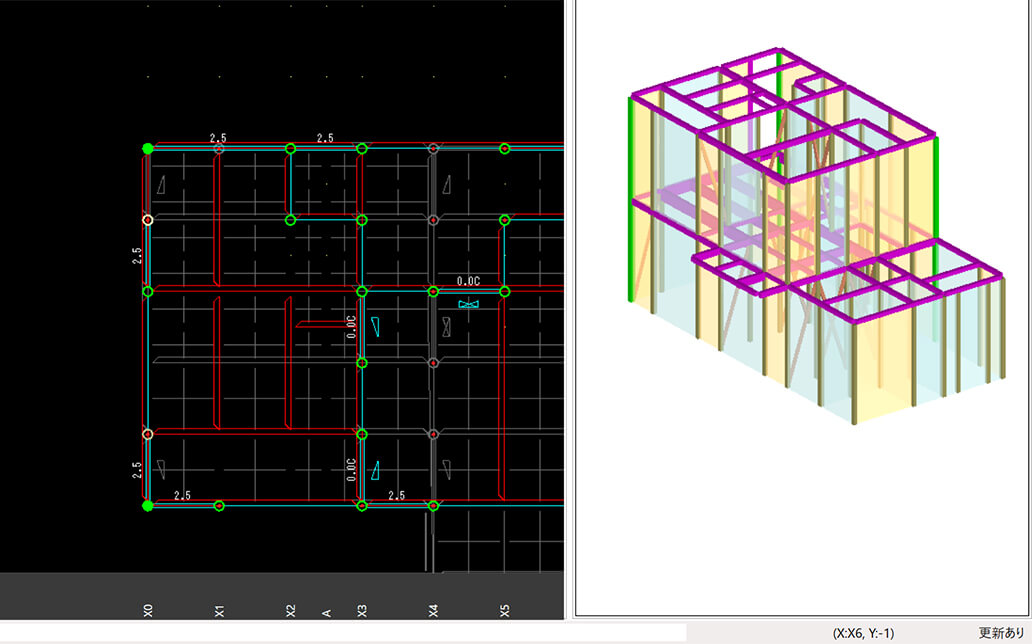Click the X2 axis label
This screenshot has height=644, width=1032.
291,609
